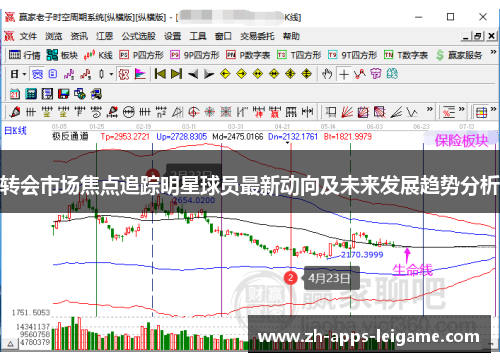Open the 公式选股 menu
Viewport: 500px width, 362px height.
click(x=138, y=36)
